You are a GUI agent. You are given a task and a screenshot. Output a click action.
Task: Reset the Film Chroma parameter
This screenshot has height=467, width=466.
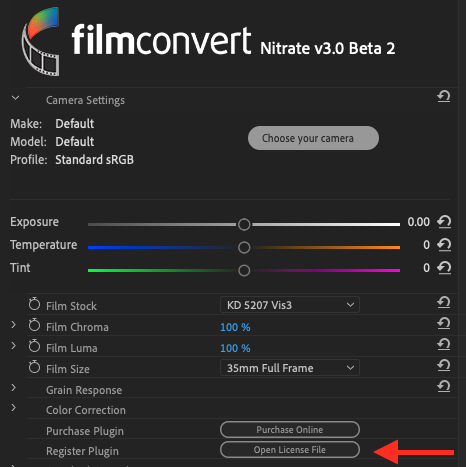click(444, 323)
